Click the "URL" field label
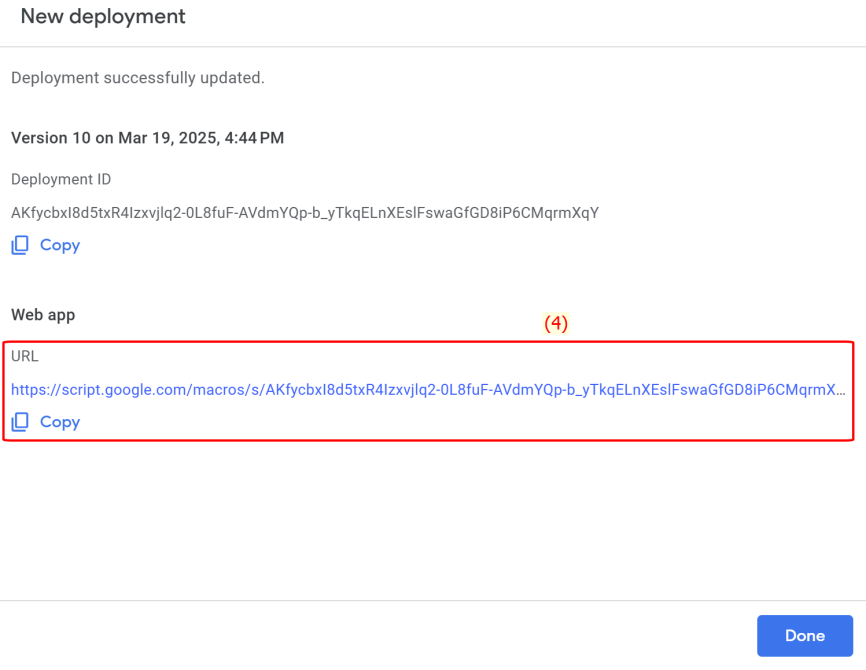 coord(25,356)
